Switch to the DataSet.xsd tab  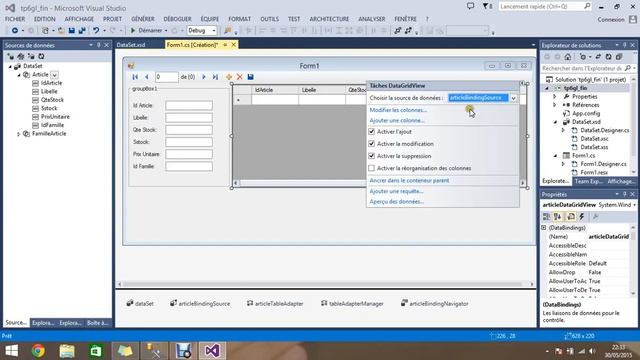[x=131, y=45]
